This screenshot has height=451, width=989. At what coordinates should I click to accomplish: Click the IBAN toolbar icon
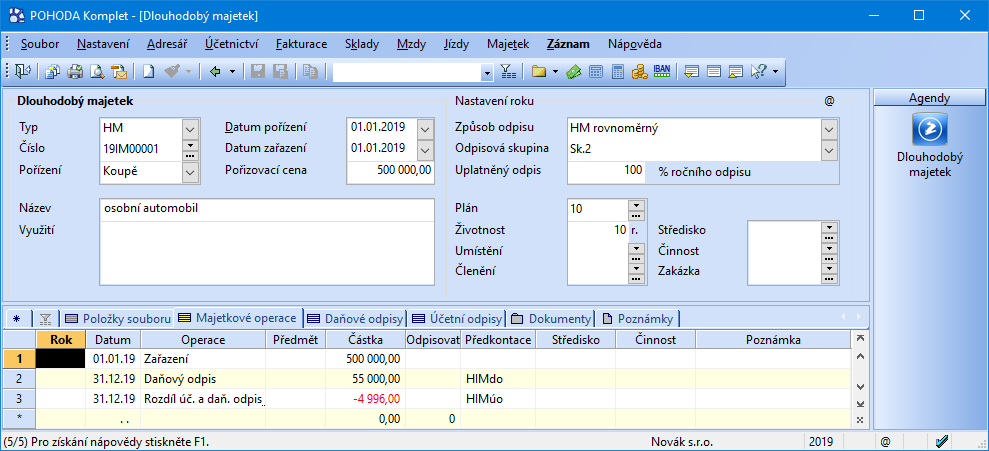click(x=662, y=72)
